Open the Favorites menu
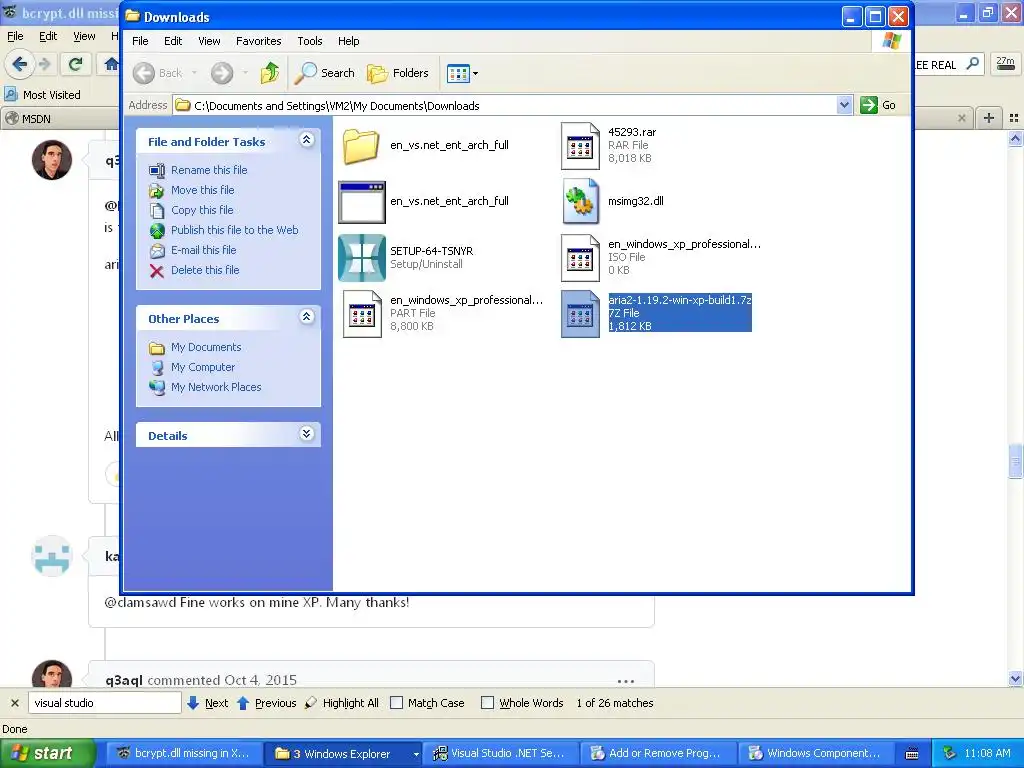Viewport: 1024px width, 768px height. (x=259, y=41)
